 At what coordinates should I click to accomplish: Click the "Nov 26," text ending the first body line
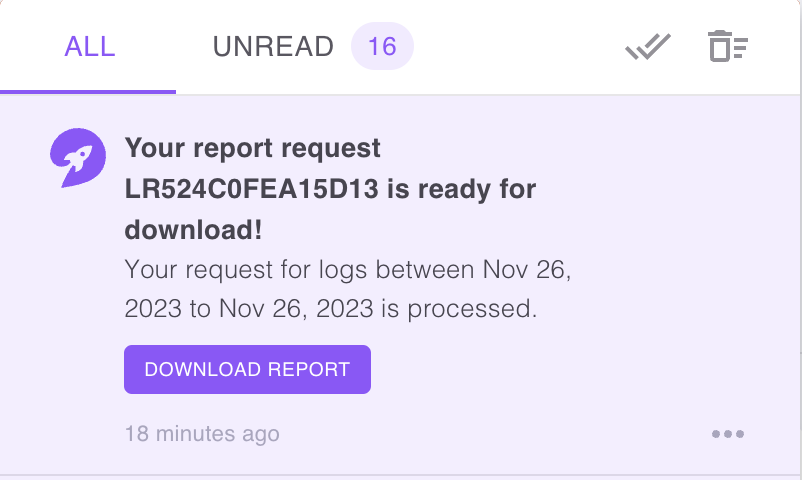tap(526, 270)
